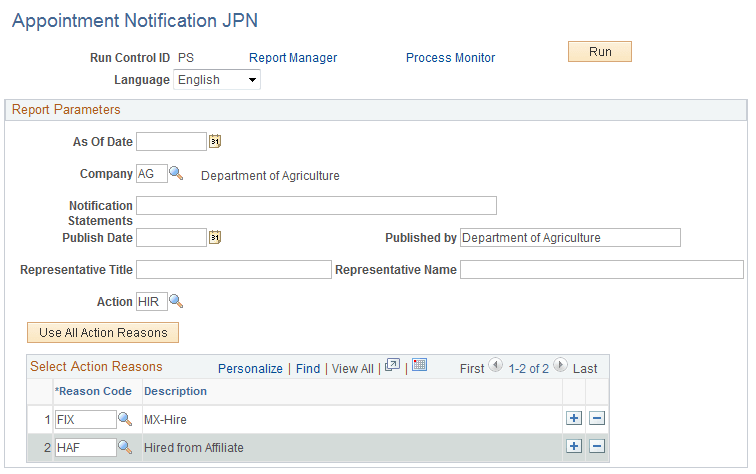Click the Run button
Image resolution: width=756 pixels, height=474 pixels.
tap(600, 52)
